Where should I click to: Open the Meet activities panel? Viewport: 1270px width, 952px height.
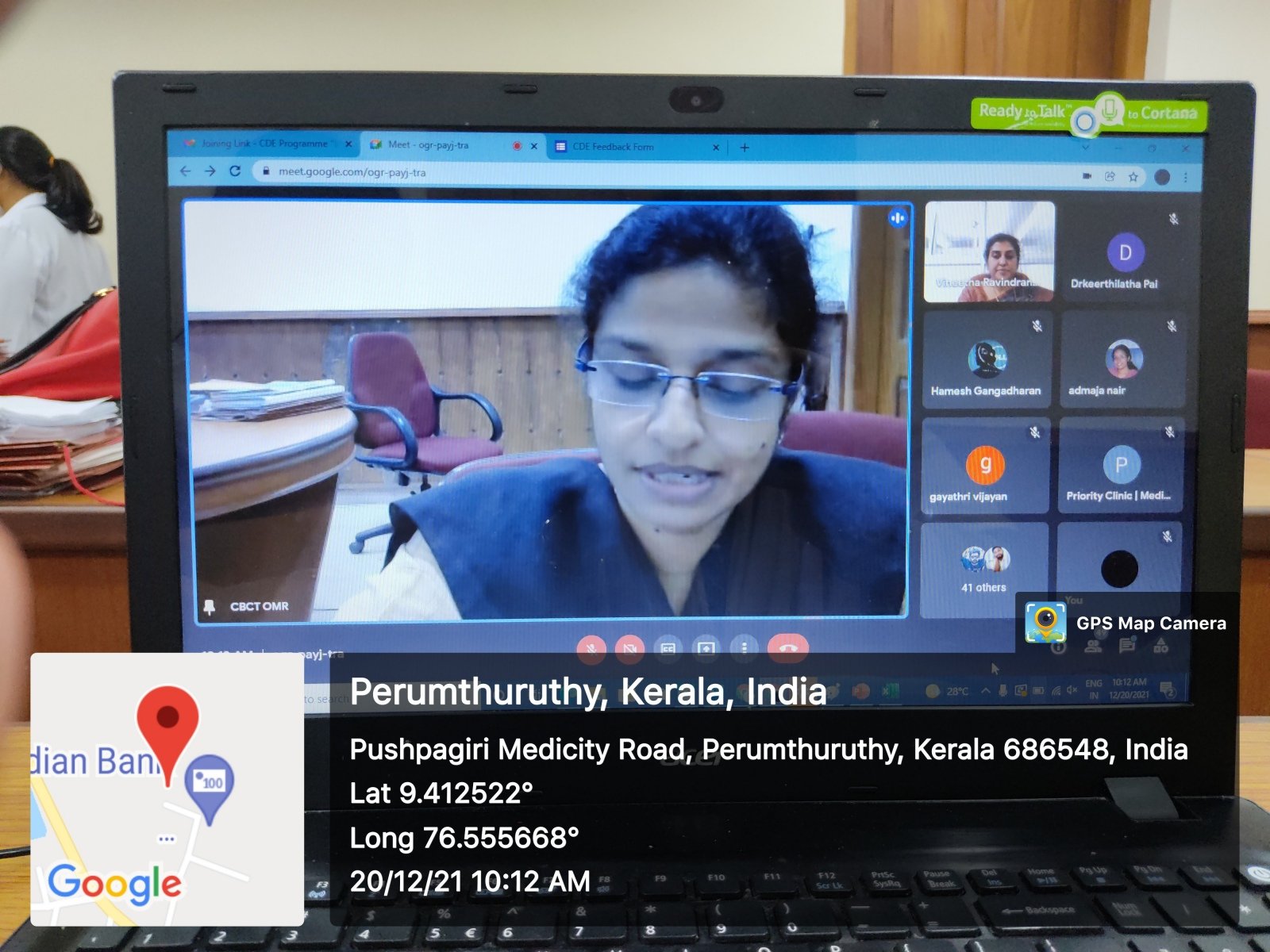coord(1160,646)
